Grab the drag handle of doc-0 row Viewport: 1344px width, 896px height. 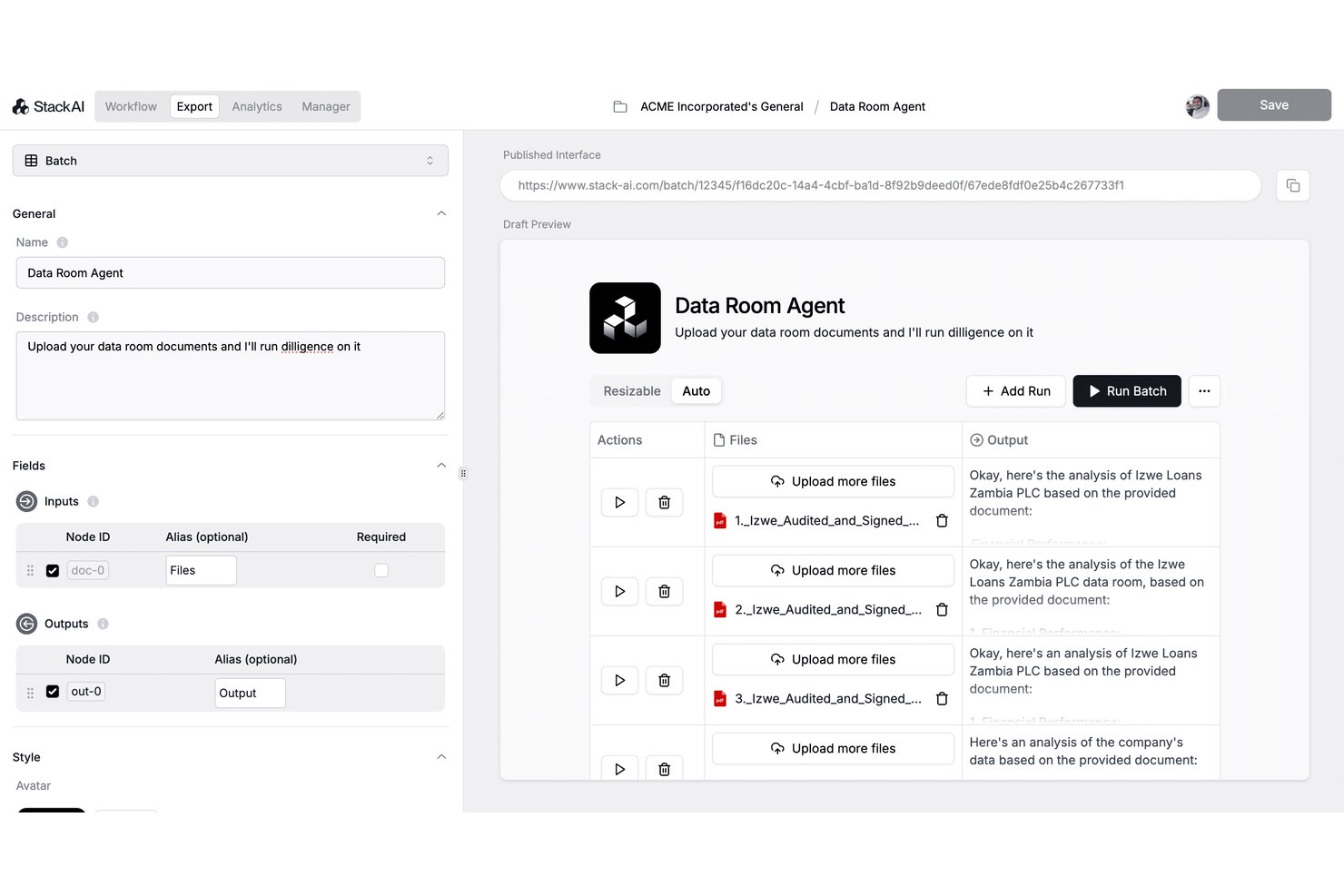click(30, 570)
